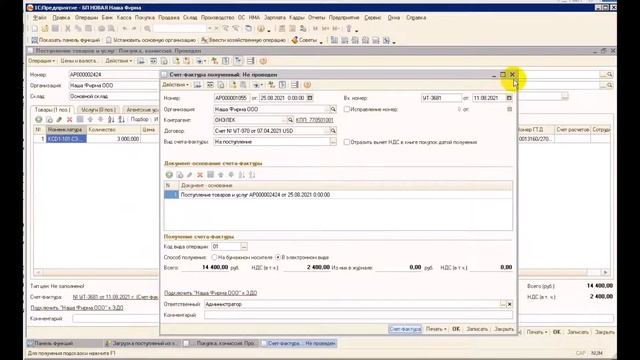Click green add row icon in receipt goods table
Screen dimensions: 640x360
click(x=39, y=120)
